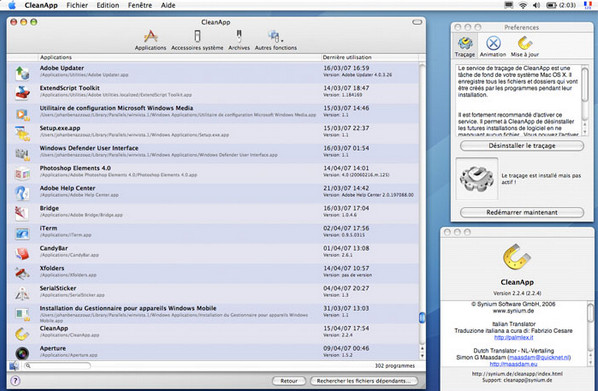The image size is (598, 391).
Task: Switch to Mise à jour tab in Preferences
Action: (525, 46)
